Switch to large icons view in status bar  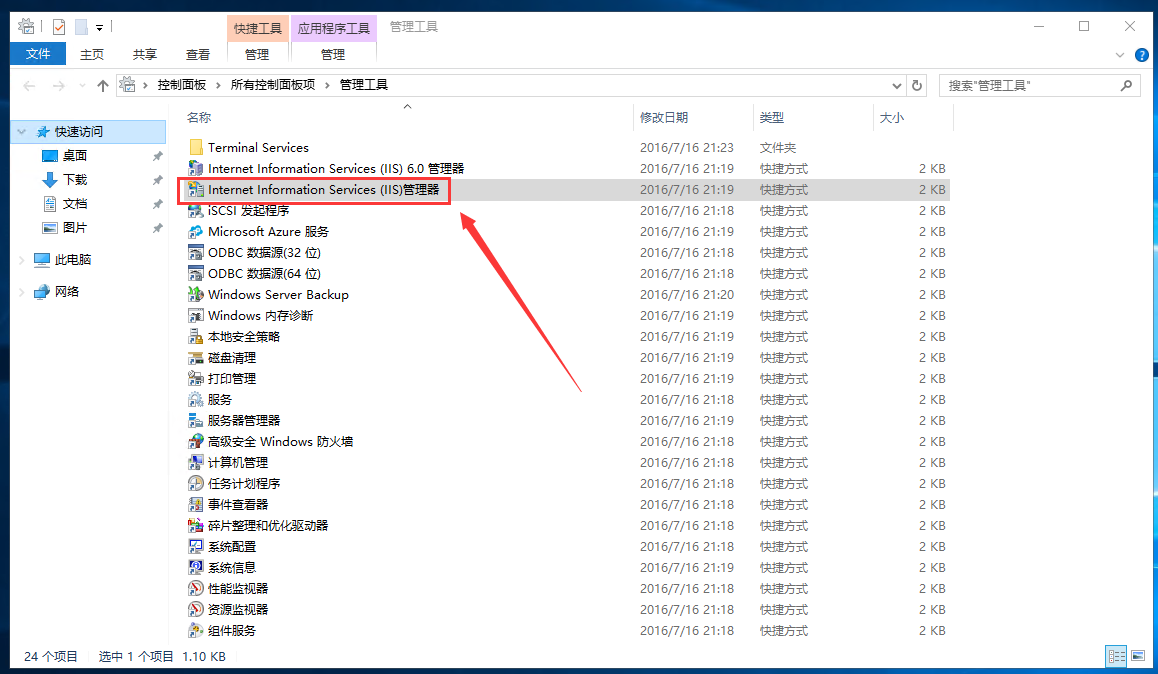(x=1137, y=657)
